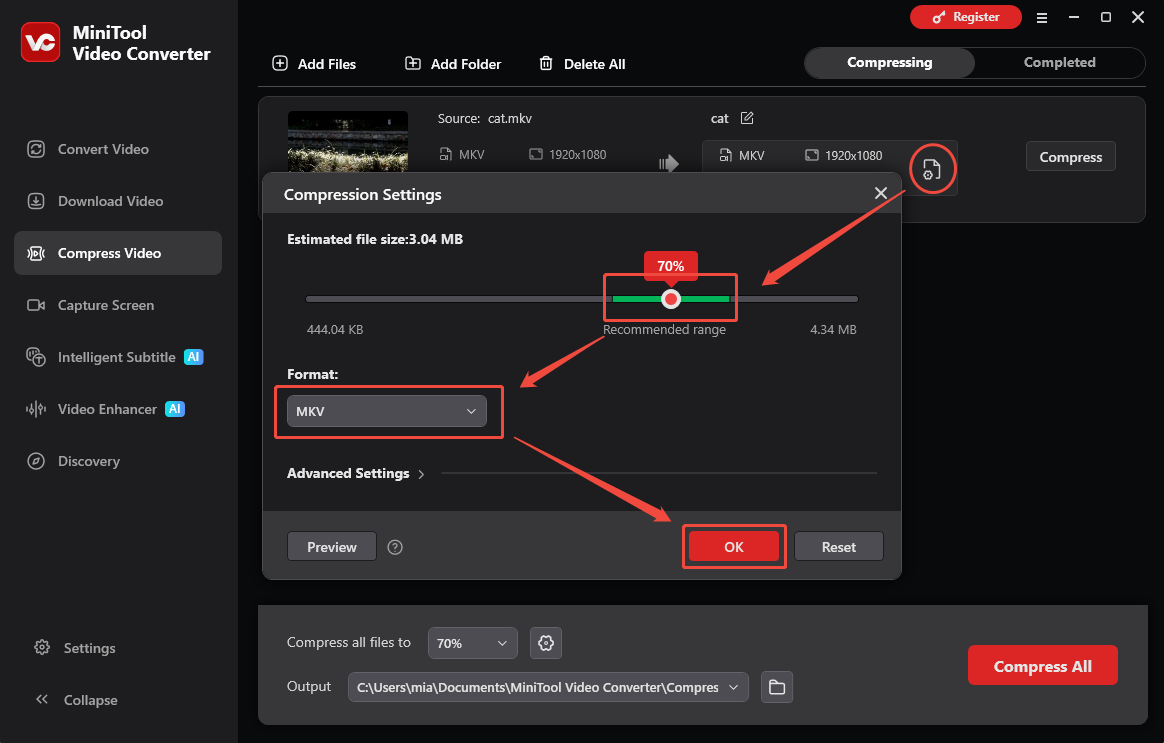This screenshot has width=1164, height=743.
Task: Open the Download Video section
Action: tap(117, 201)
